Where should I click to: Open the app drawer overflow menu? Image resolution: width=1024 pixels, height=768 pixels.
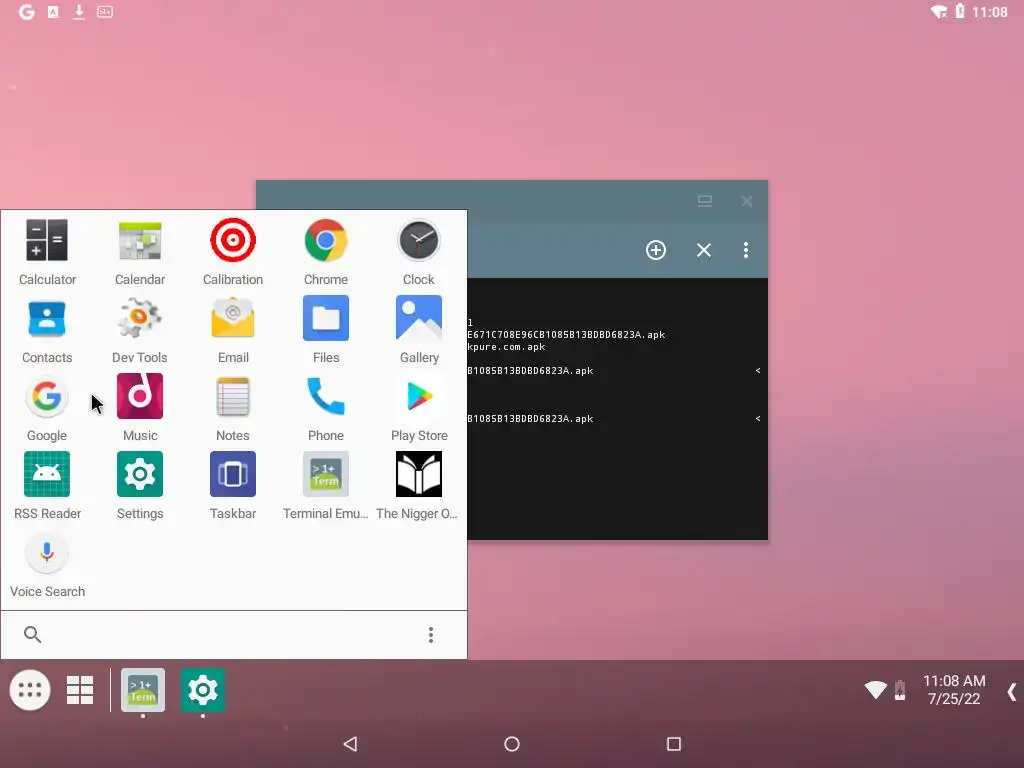click(430, 635)
